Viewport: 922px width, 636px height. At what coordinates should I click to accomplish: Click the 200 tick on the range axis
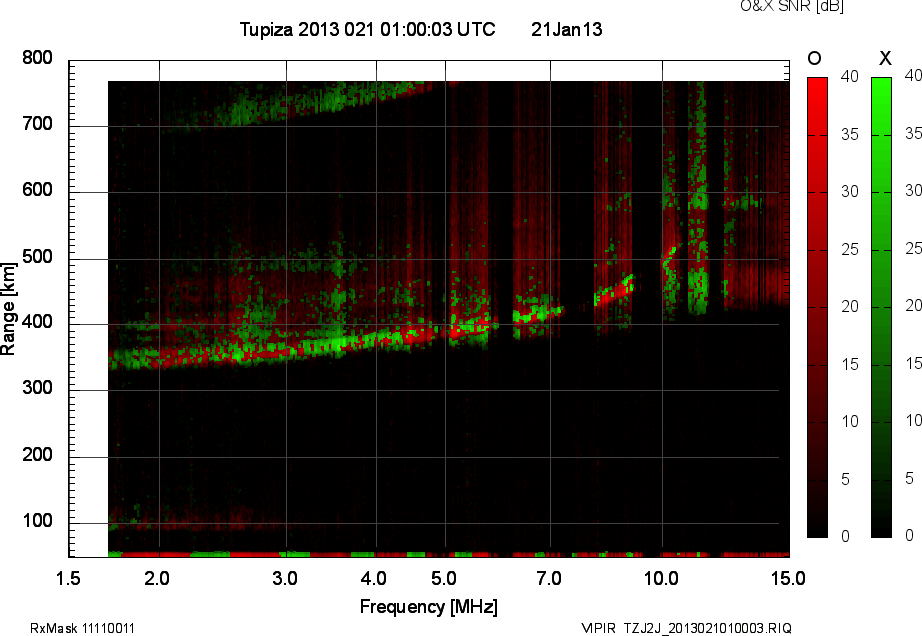click(37, 454)
